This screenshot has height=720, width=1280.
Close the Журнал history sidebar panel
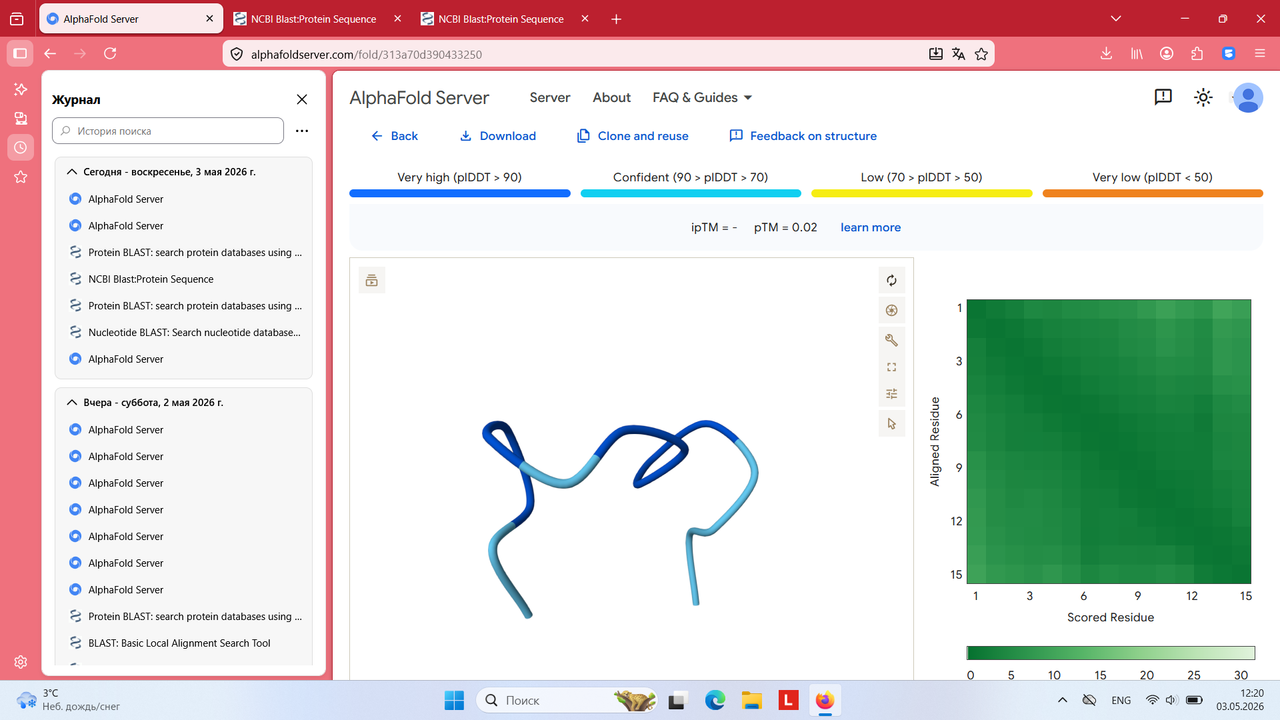pyautogui.click(x=302, y=99)
